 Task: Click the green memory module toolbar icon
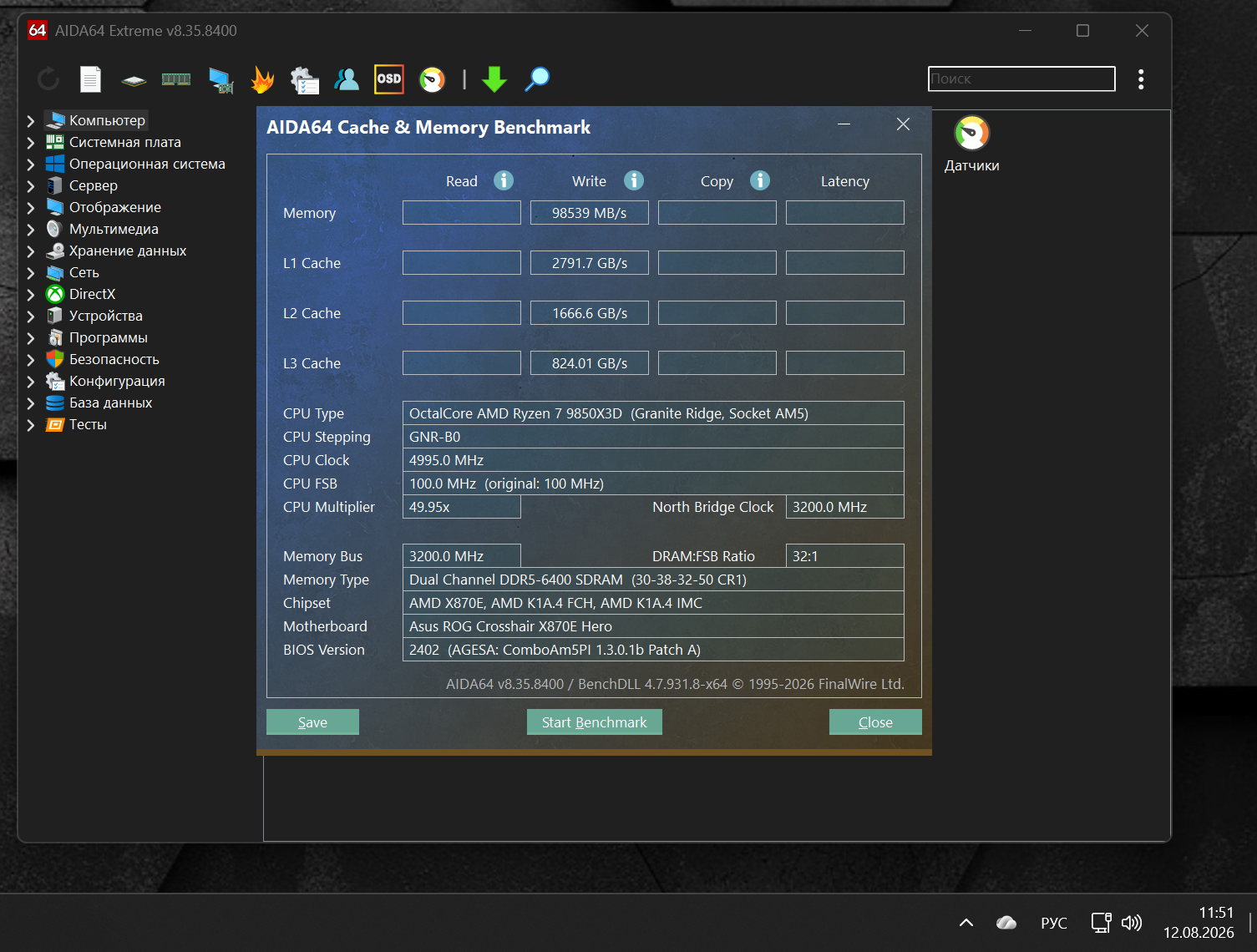click(x=176, y=79)
